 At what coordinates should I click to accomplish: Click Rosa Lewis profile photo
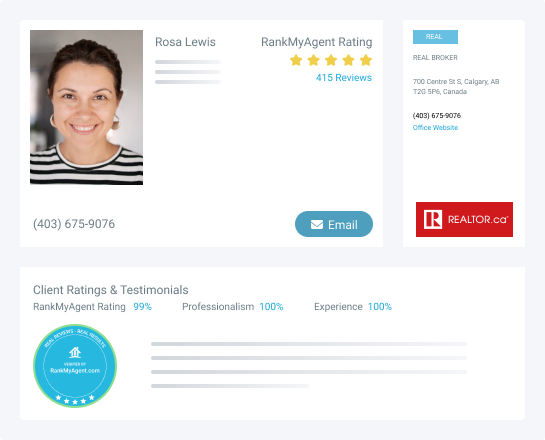[87, 107]
